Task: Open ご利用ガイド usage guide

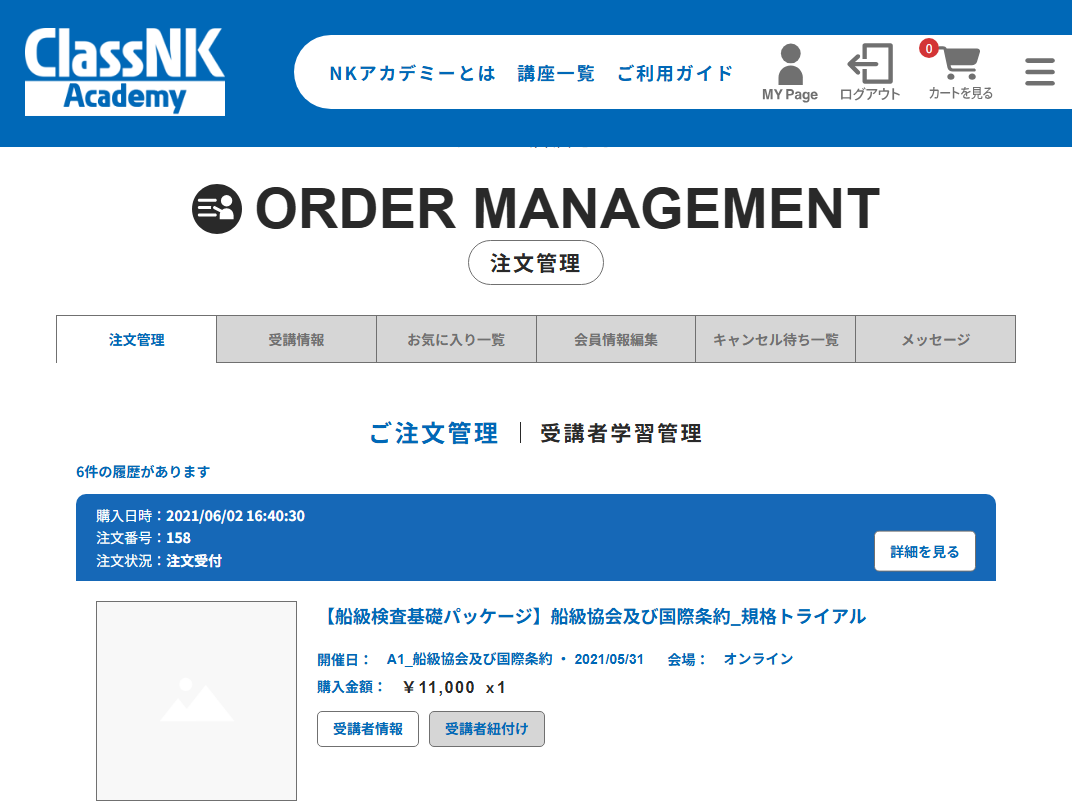Action: (675, 73)
